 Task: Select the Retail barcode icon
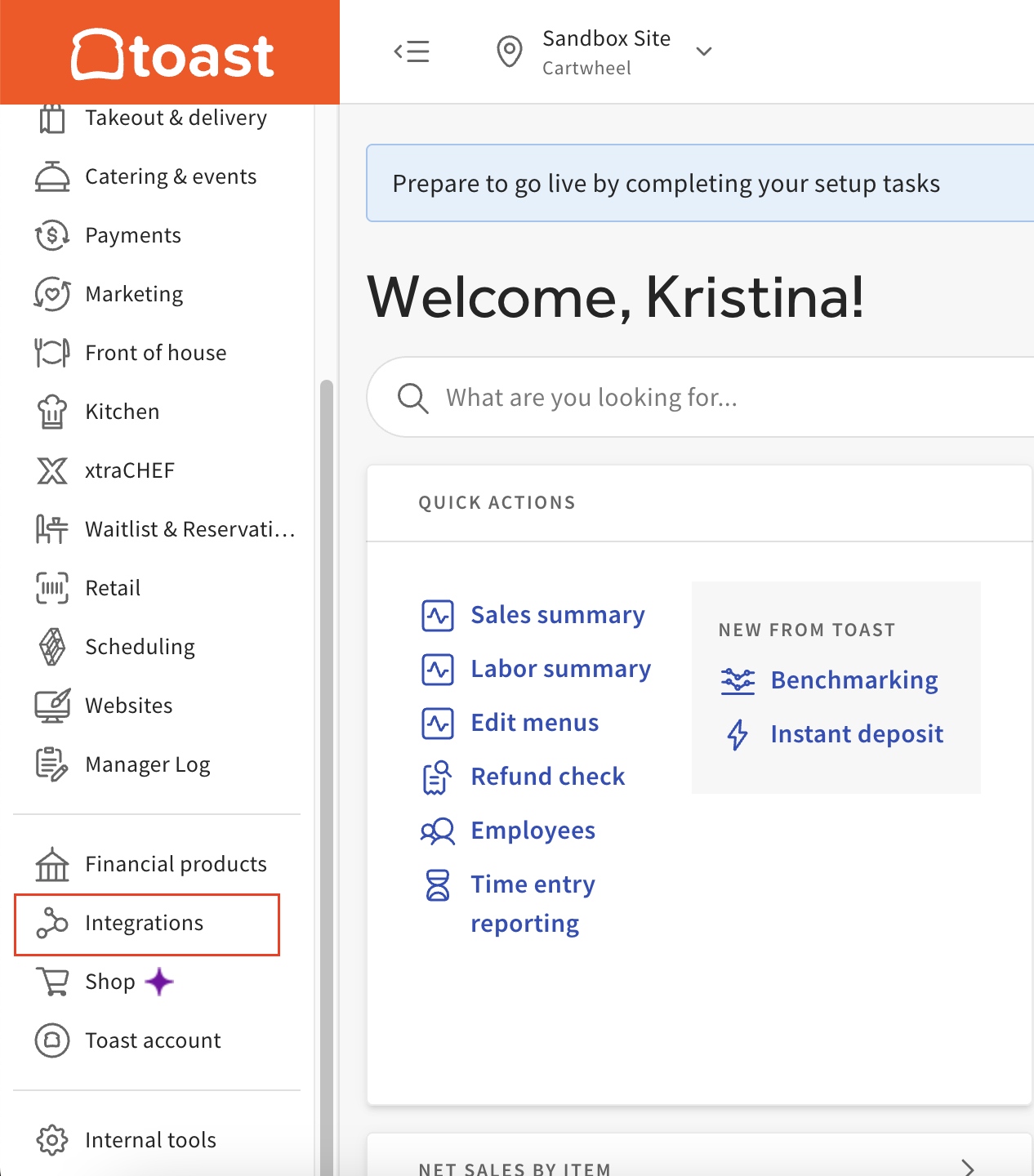point(52,588)
